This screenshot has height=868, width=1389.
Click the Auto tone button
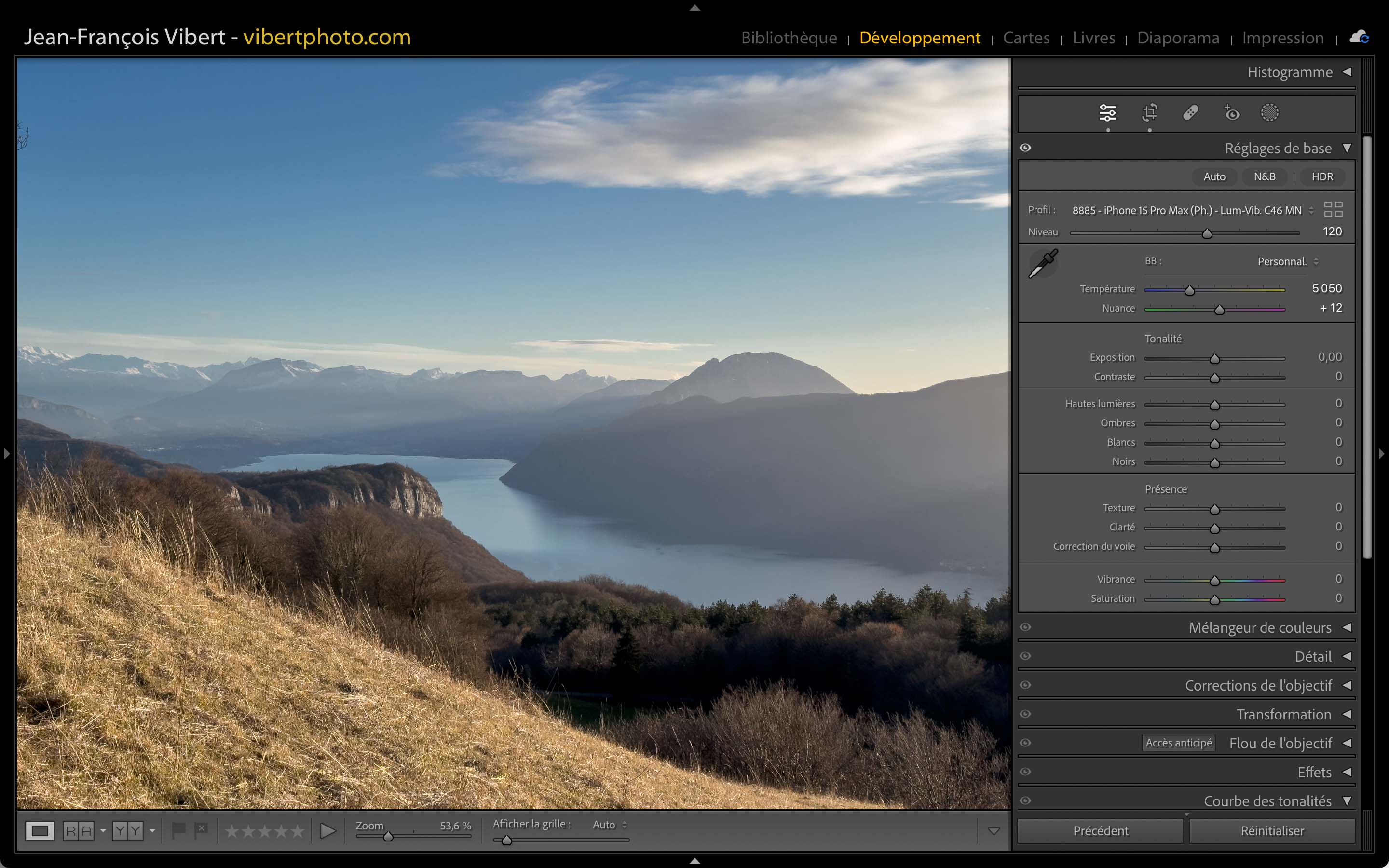[x=1214, y=177]
